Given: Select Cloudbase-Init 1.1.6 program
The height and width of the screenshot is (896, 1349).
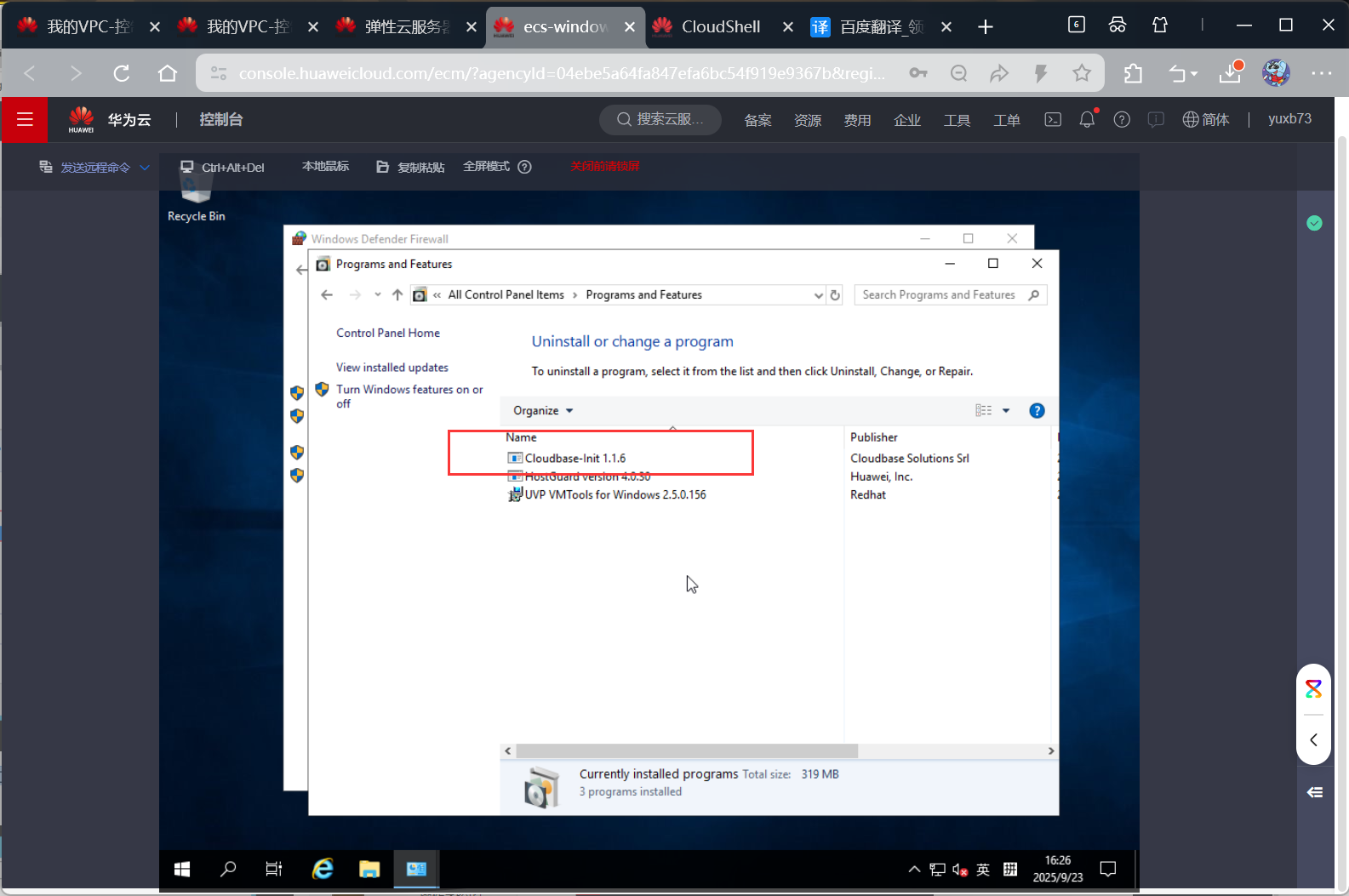Looking at the screenshot, I should tap(574, 458).
